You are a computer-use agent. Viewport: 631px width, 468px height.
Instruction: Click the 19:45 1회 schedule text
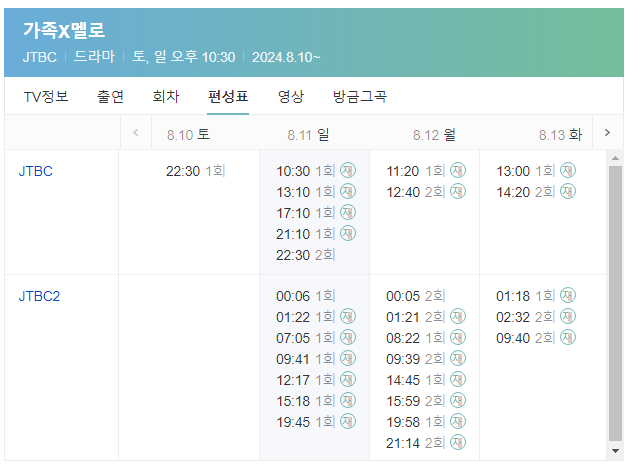click(x=305, y=422)
